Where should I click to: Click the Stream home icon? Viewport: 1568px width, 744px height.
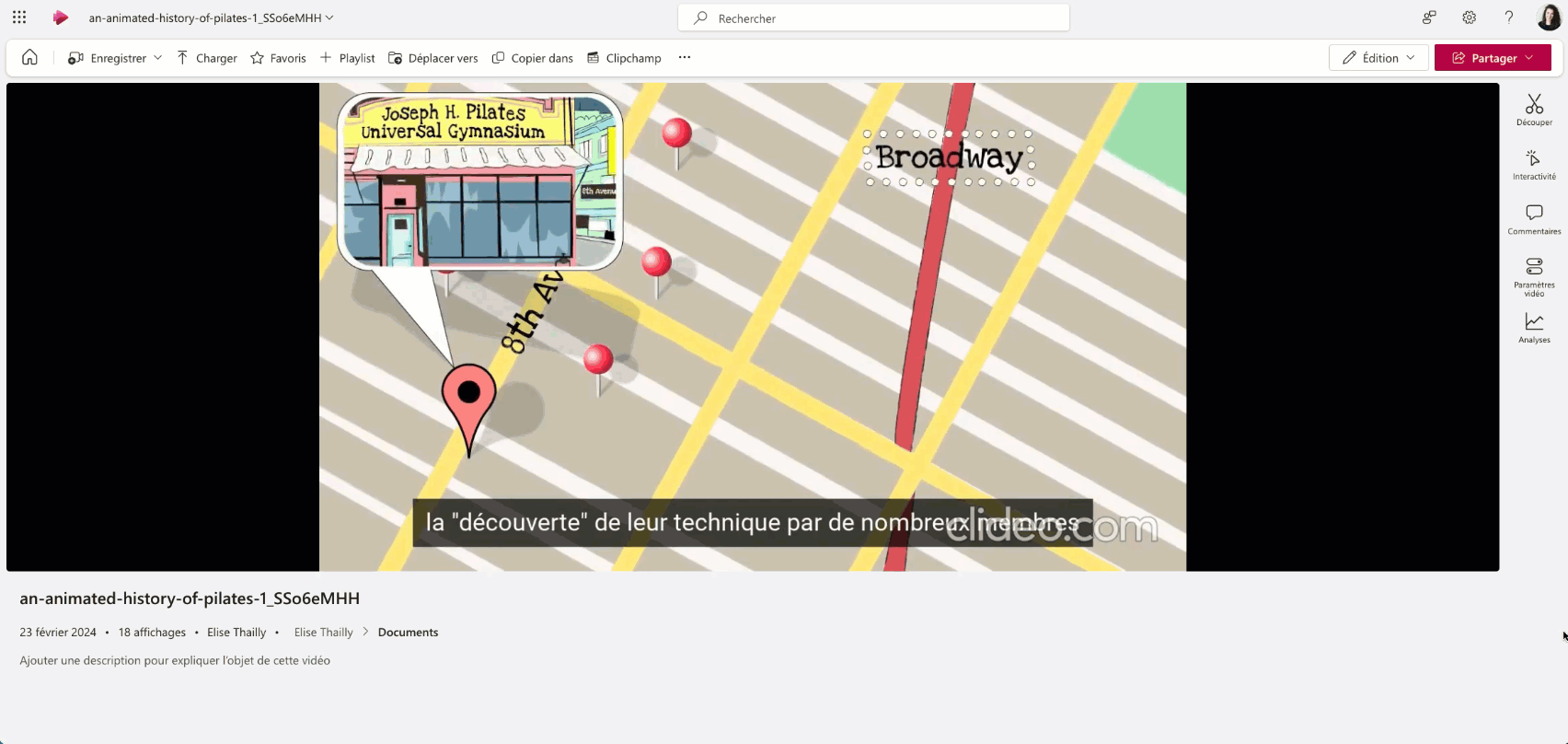[29, 58]
